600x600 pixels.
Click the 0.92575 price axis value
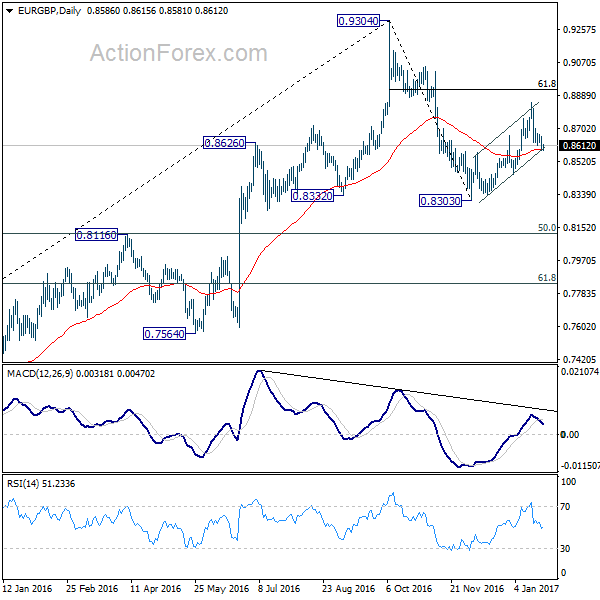point(579,29)
